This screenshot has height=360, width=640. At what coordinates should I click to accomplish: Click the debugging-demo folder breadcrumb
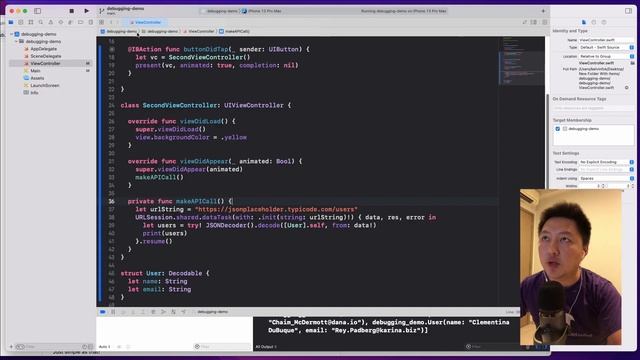tap(160, 31)
